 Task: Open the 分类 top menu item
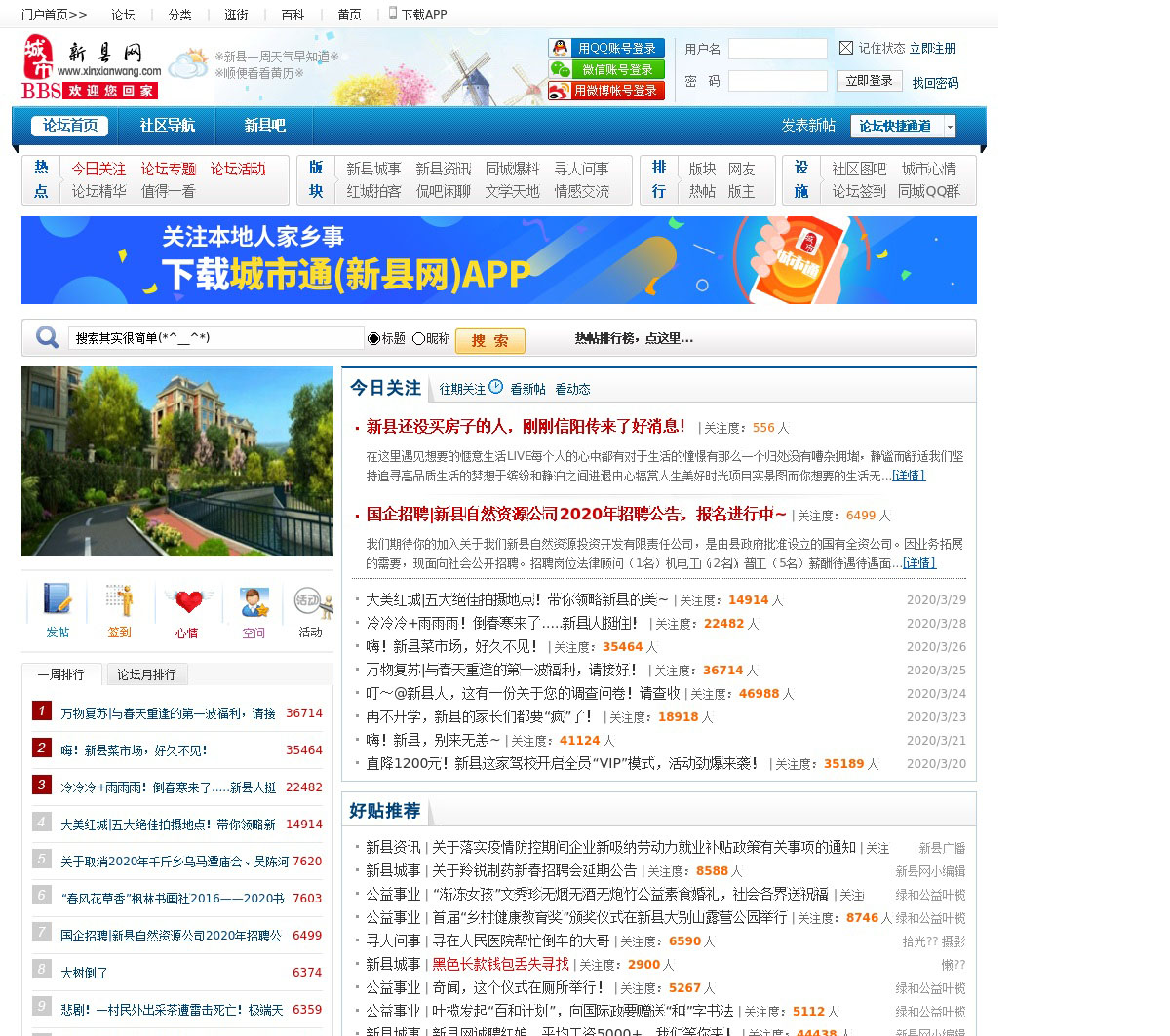coord(180,15)
